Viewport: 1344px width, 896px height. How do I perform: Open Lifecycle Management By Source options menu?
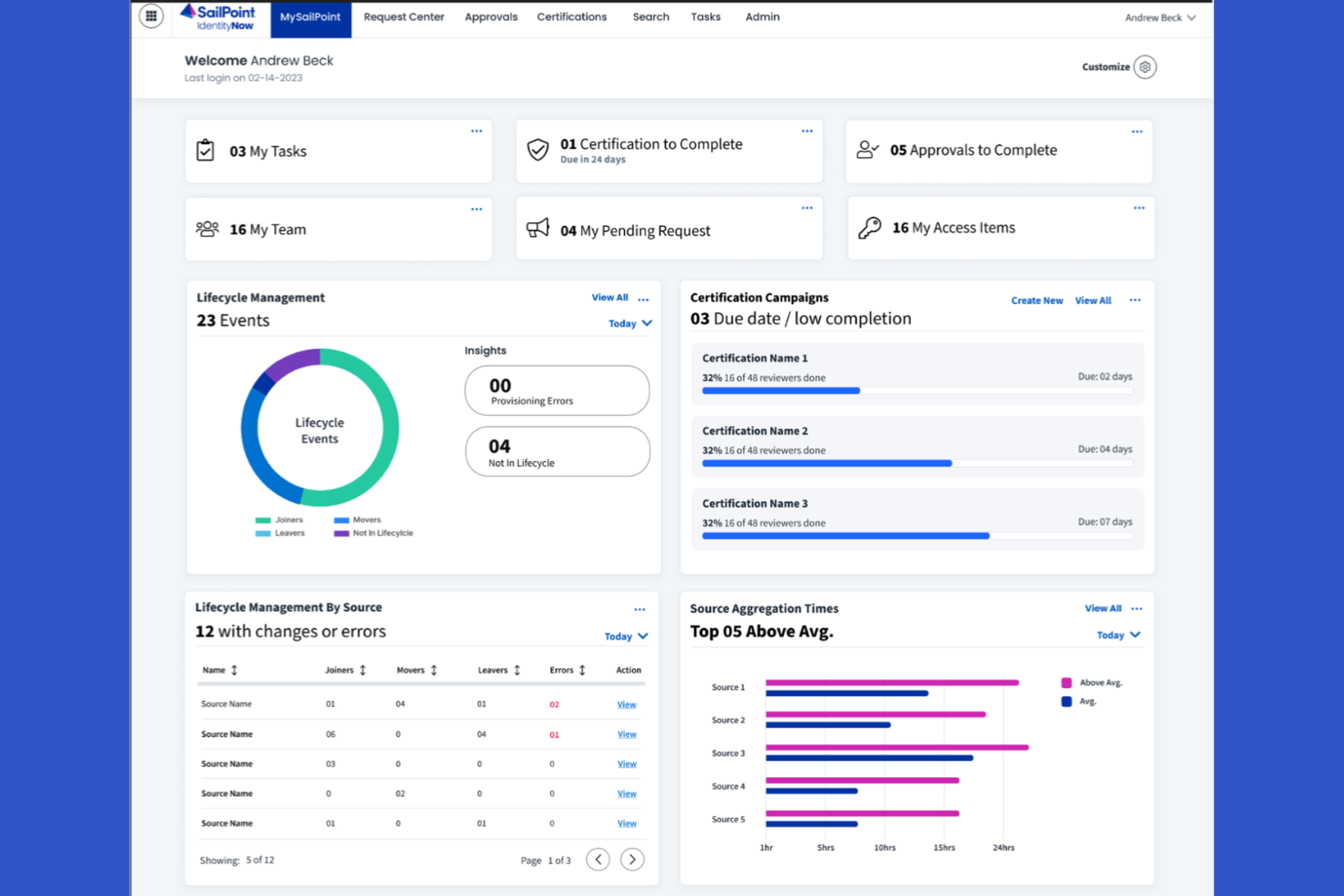point(639,608)
